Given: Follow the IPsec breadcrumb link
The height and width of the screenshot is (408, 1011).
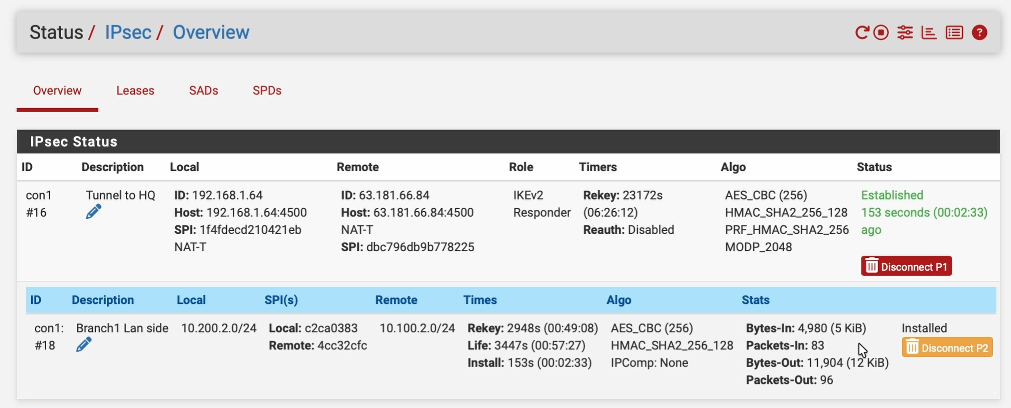Looking at the screenshot, I should coord(128,33).
